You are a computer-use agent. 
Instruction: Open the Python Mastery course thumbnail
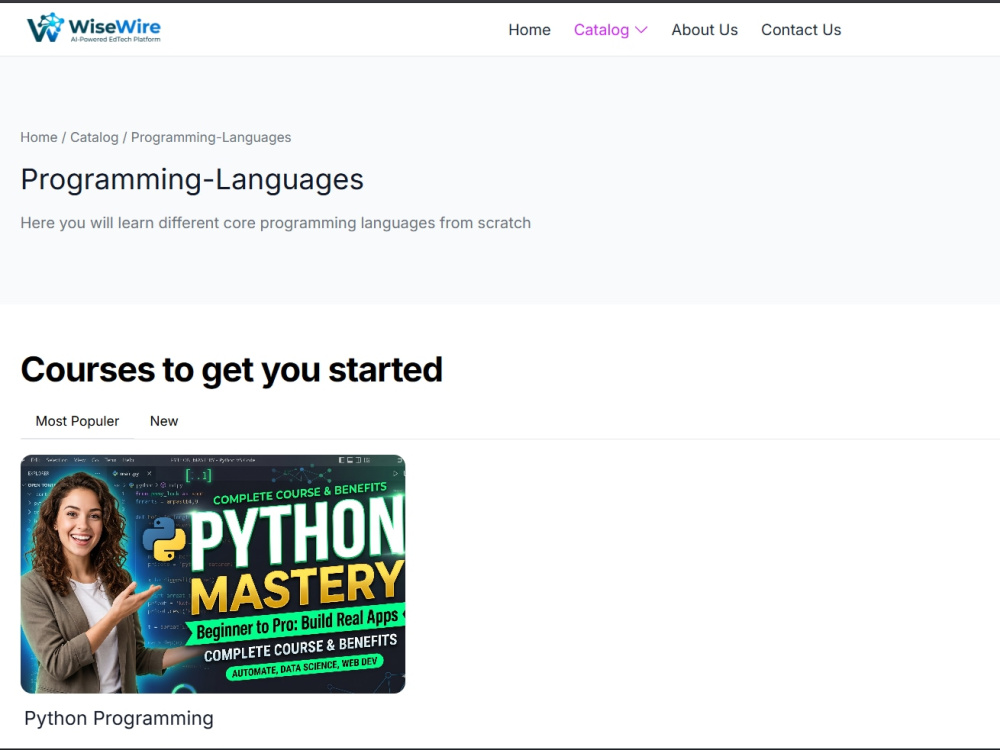click(x=213, y=574)
